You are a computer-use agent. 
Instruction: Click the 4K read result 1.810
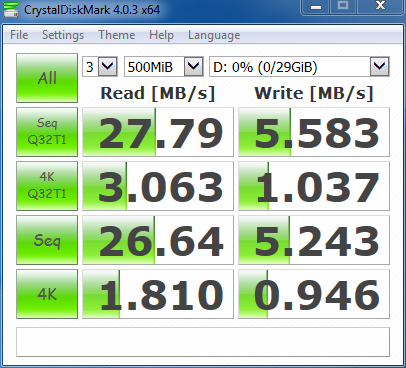[x=158, y=294]
